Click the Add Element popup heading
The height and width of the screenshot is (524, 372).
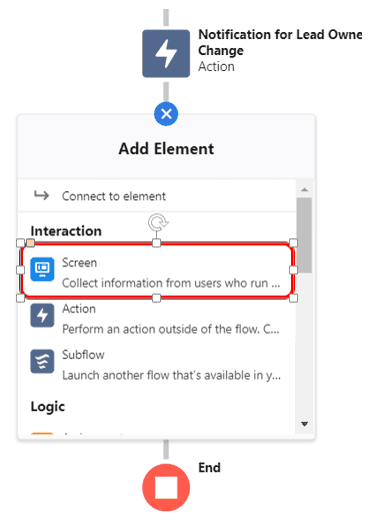(x=166, y=149)
